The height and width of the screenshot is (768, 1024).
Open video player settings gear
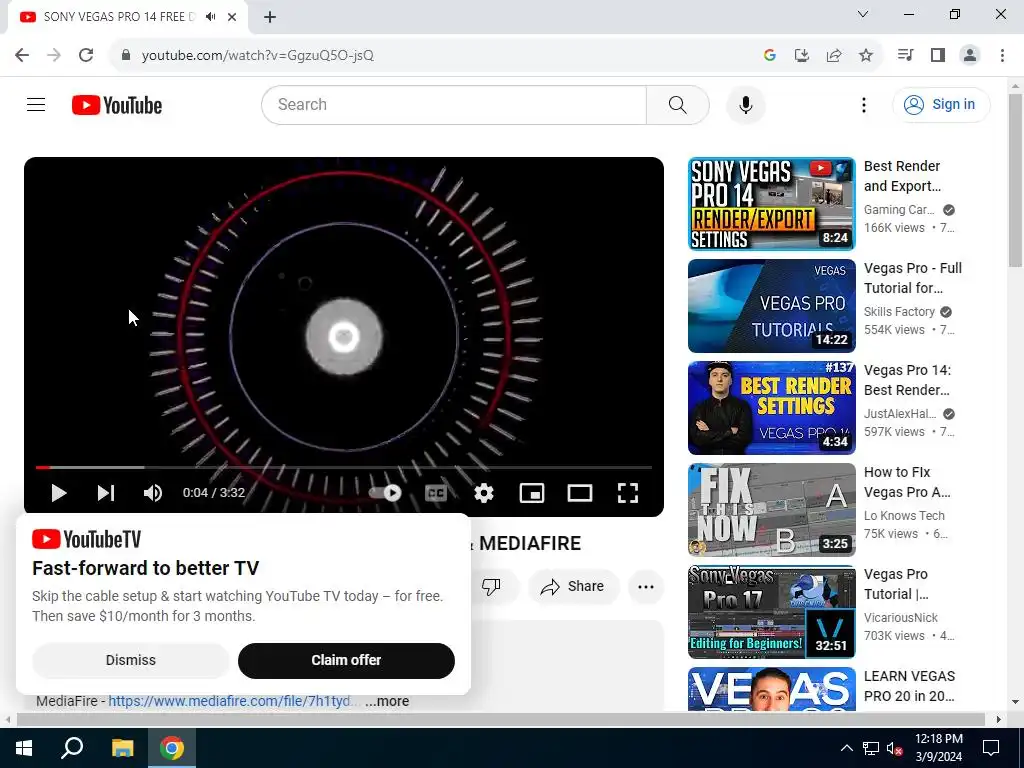484,493
